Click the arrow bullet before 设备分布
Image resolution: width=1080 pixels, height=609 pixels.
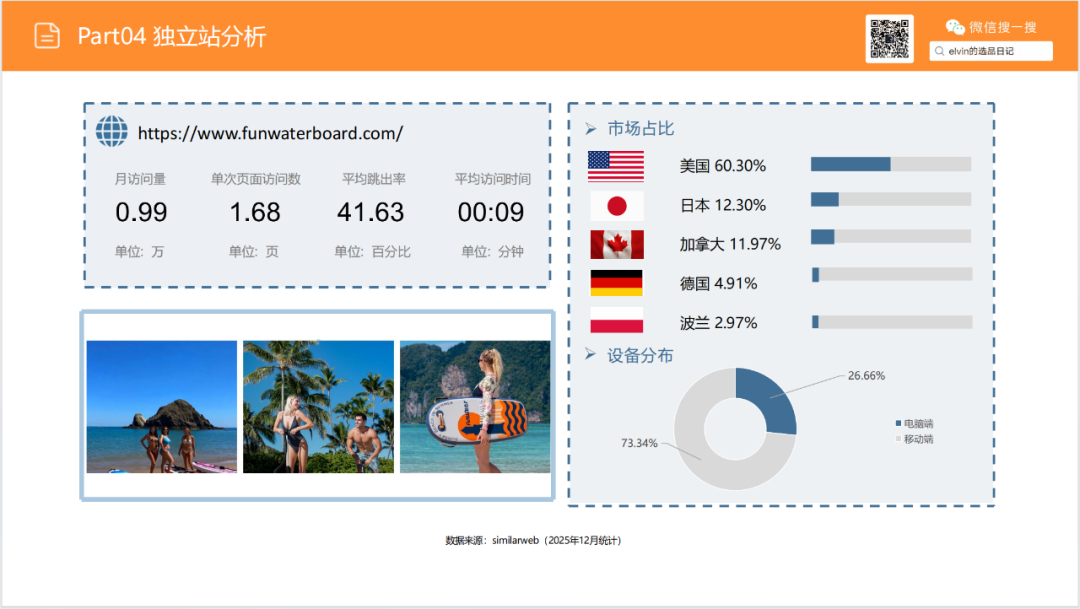[590, 355]
